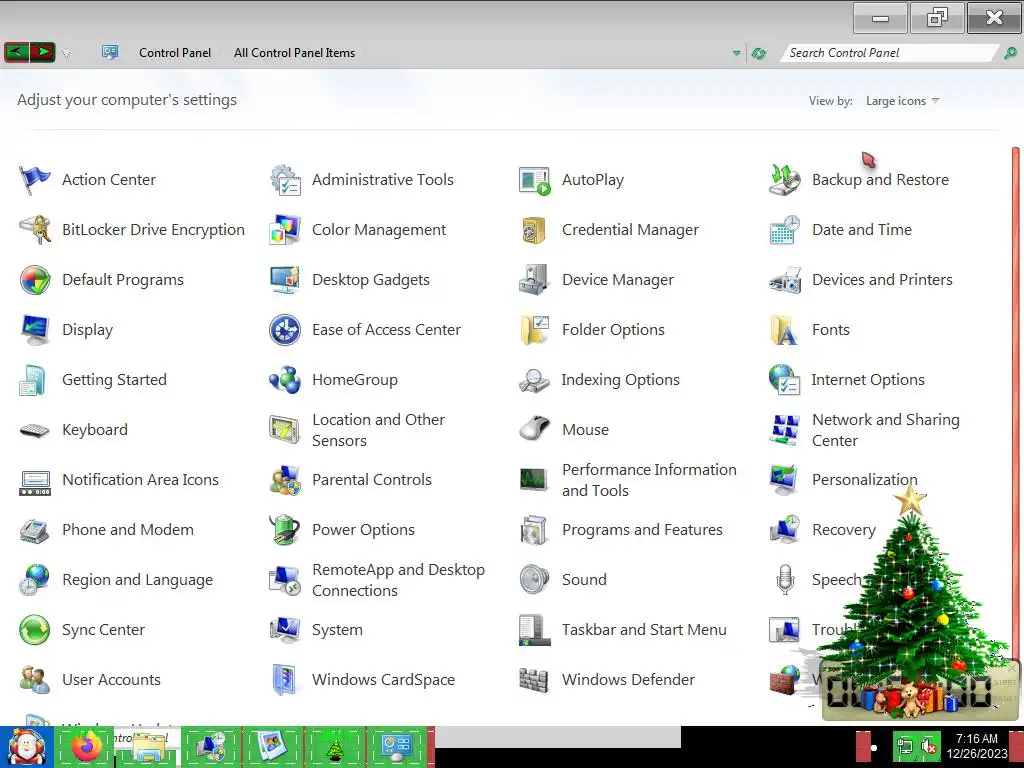This screenshot has height=768, width=1024.
Task: Open the address bar history dropdown arrow
Action: [x=737, y=54]
